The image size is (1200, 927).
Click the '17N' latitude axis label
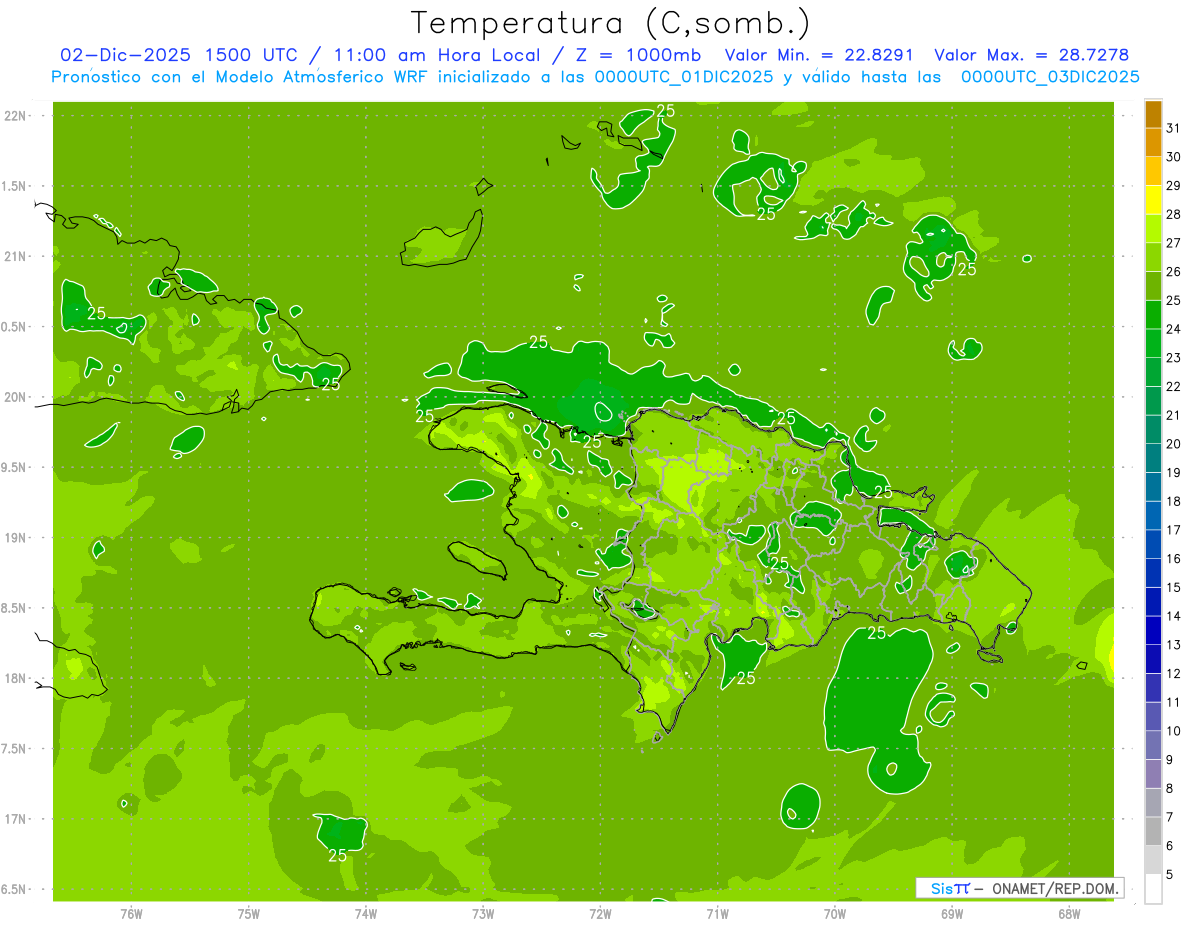tap(14, 819)
